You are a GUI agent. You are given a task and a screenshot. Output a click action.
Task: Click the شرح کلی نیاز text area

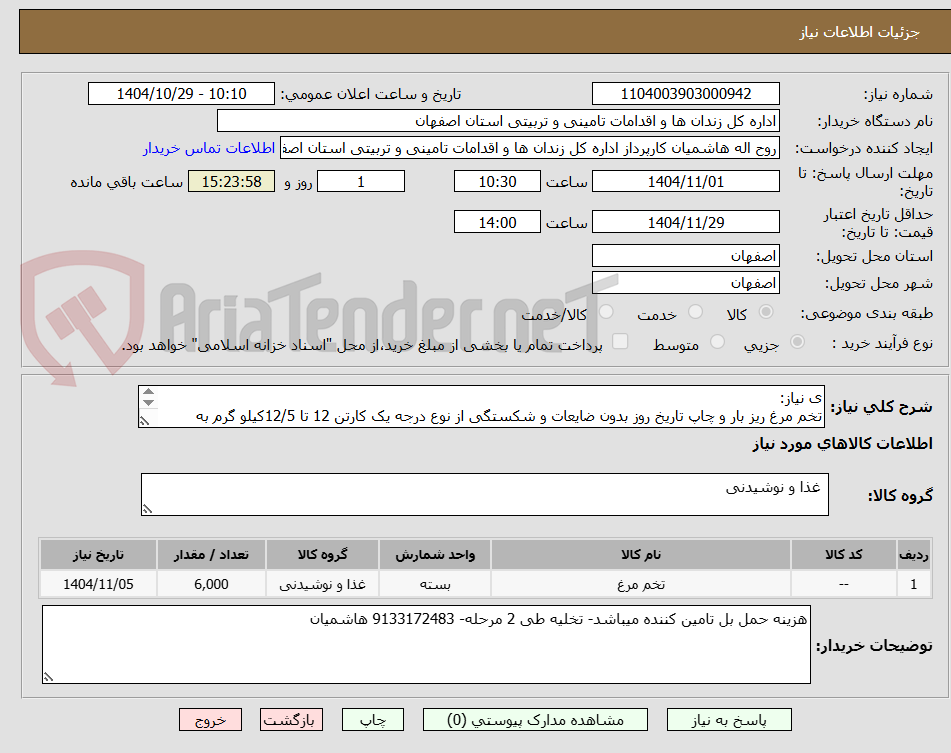pos(482,407)
